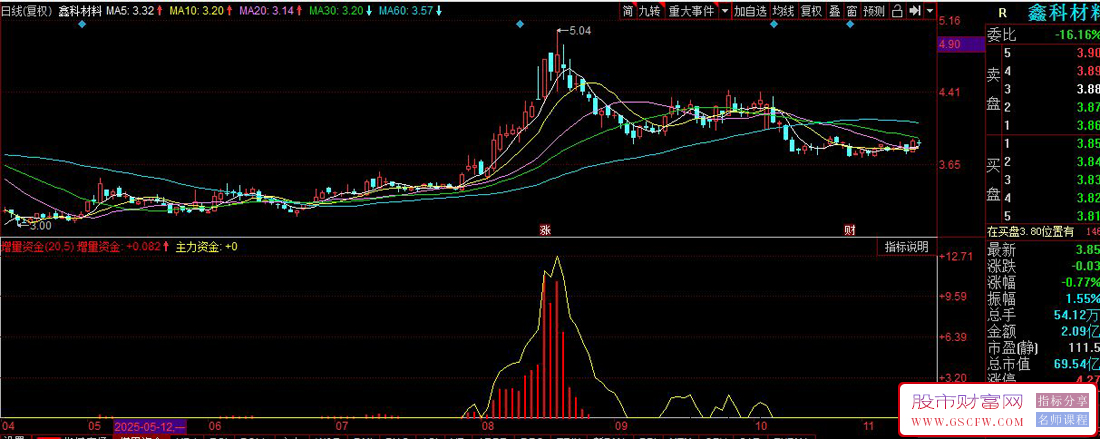Click the leftmost blue diamond event marker
This screenshot has height=439, width=1100.
(82, 25)
